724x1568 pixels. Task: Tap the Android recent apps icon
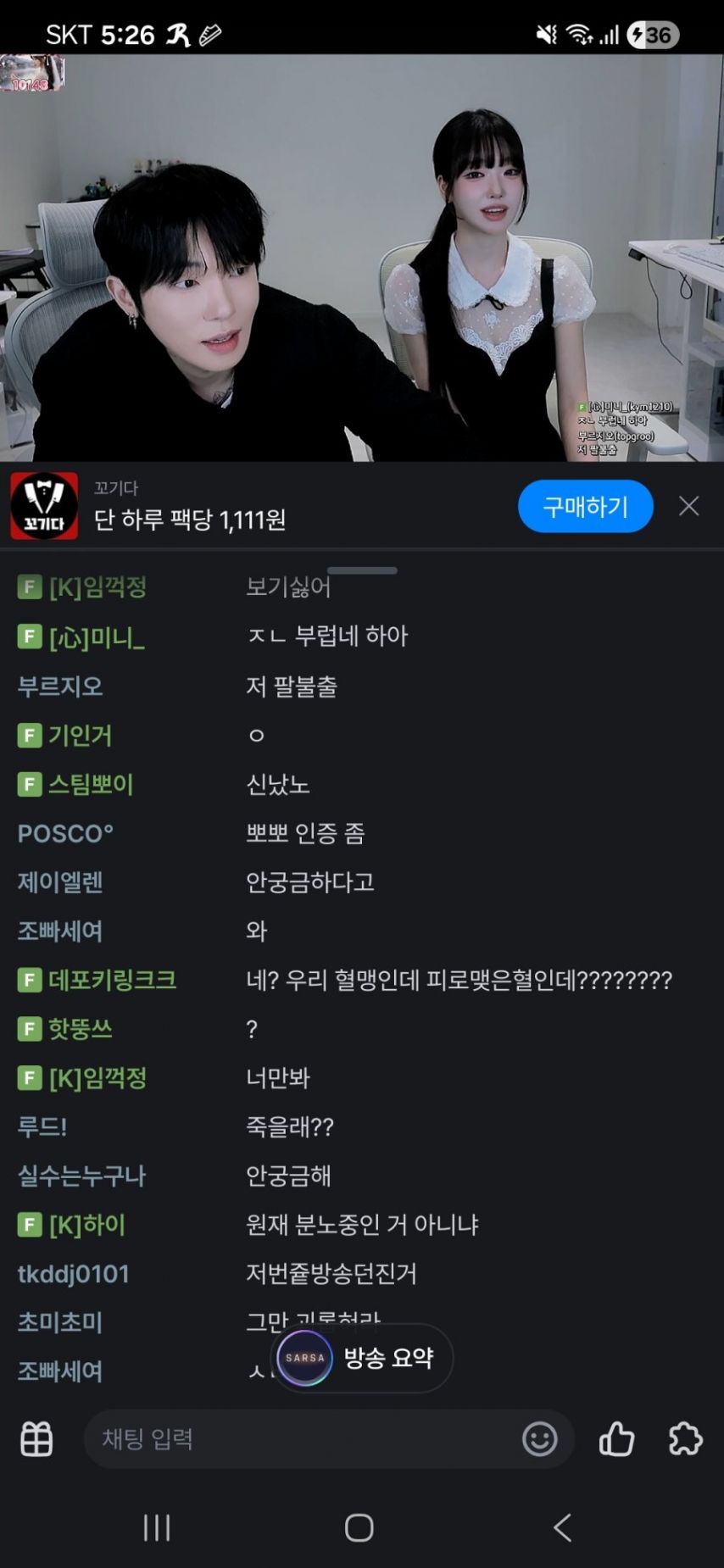[157, 1527]
